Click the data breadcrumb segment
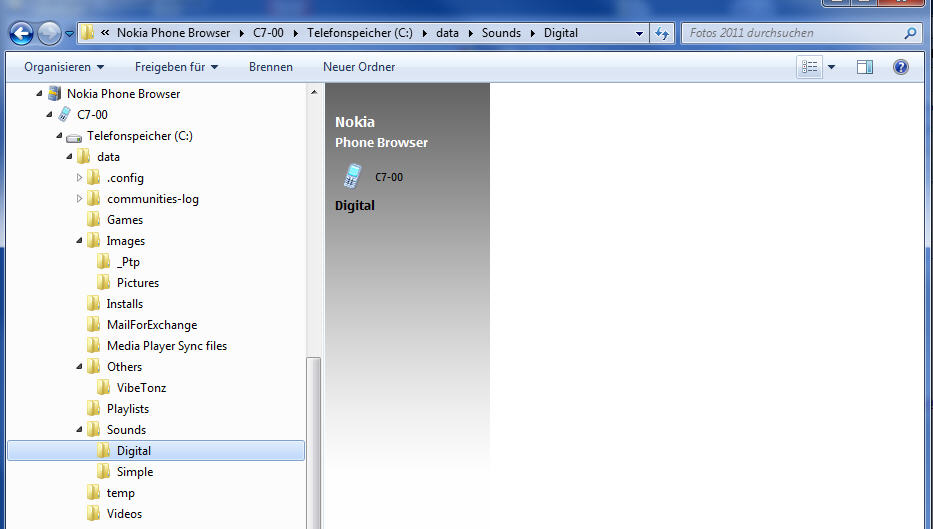The width and height of the screenshot is (933, 529). coord(447,33)
